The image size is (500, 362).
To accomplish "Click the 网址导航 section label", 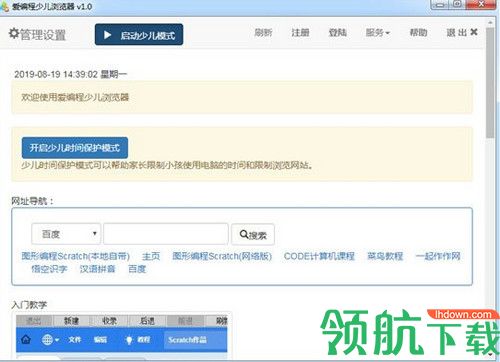I will coord(32,201).
